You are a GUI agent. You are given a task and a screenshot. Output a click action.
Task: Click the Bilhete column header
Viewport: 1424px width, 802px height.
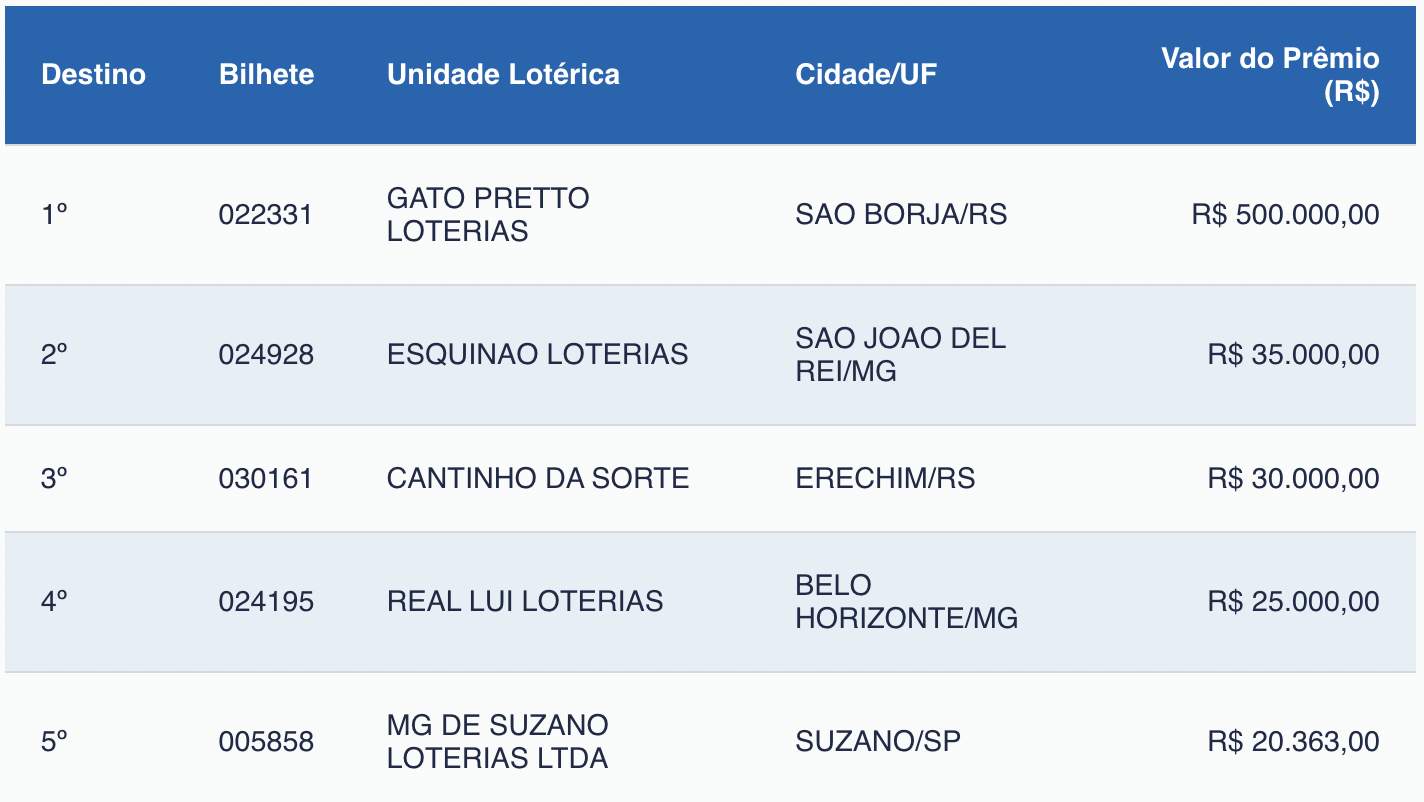[266, 75]
